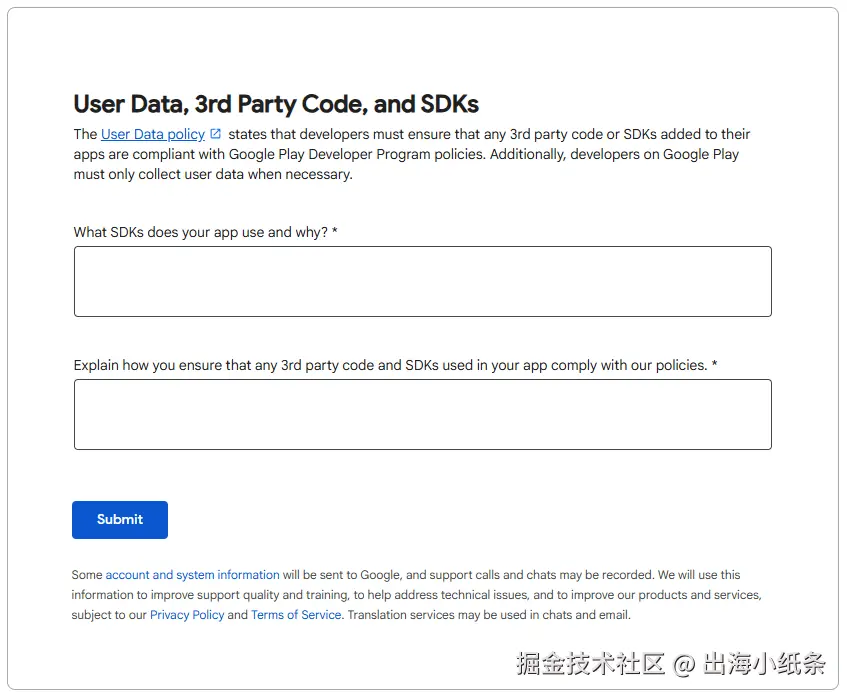Open the User Data policy link
Screen dimensions: 847x698
click(x=153, y=134)
